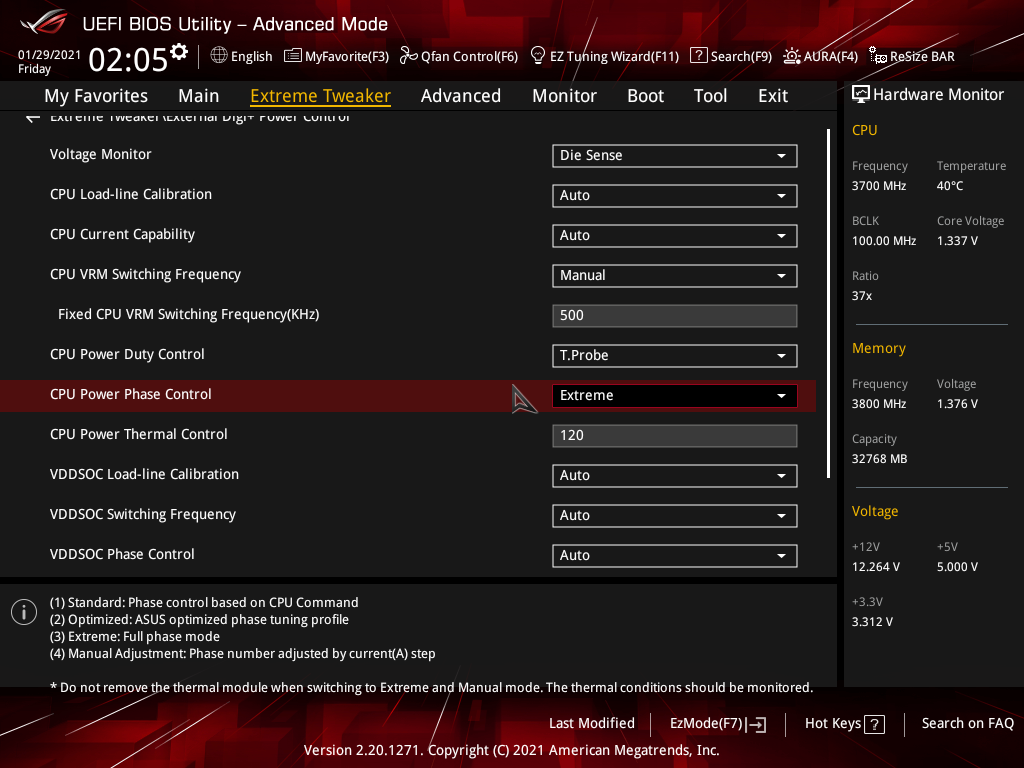Open the Hot Keys help

point(844,724)
